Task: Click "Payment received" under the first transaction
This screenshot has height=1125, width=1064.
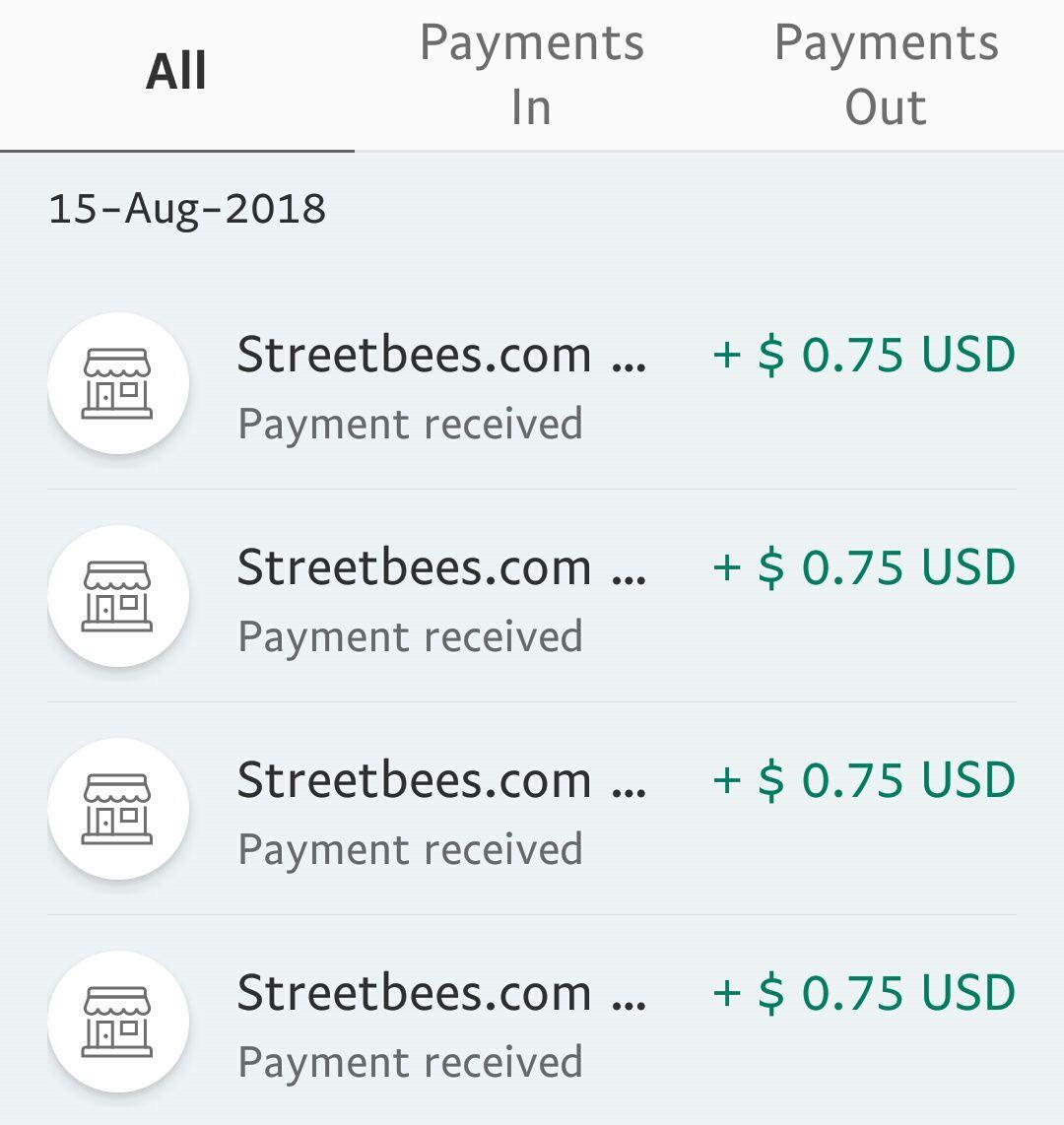Action: coord(410,425)
